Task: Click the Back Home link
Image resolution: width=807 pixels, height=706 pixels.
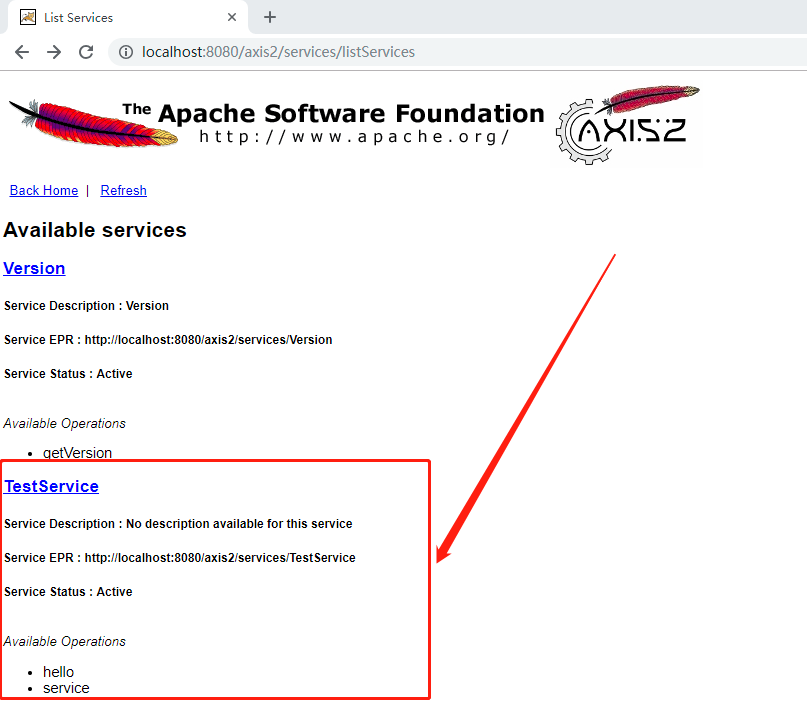Action: [x=43, y=190]
